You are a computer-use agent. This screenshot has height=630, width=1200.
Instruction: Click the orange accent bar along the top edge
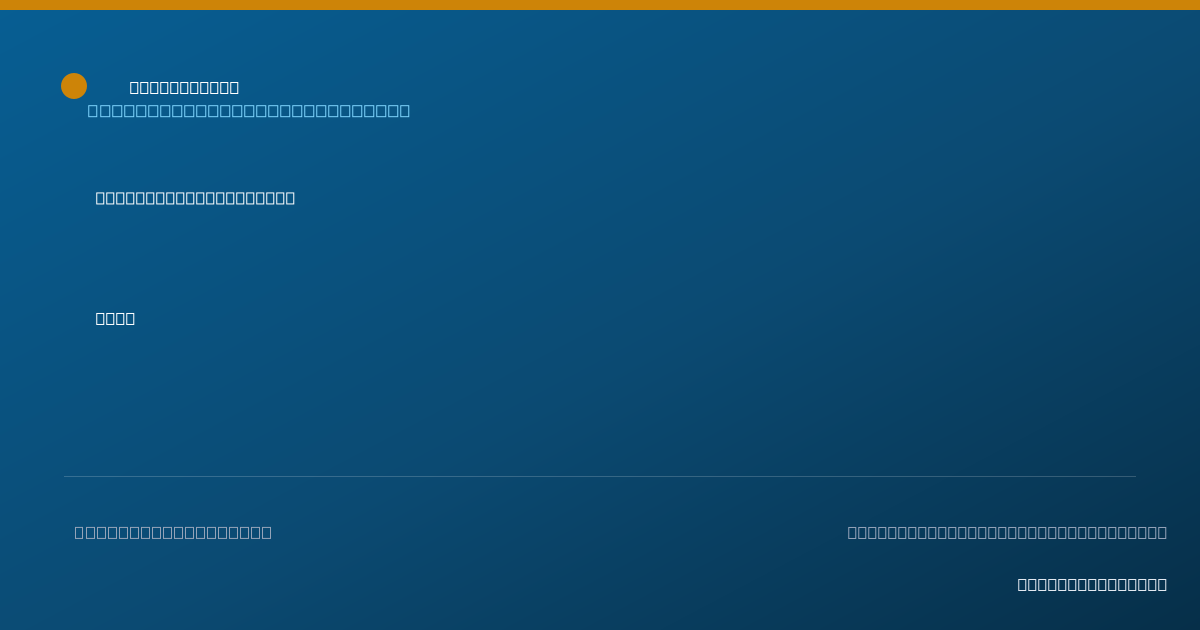coord(600,5)
